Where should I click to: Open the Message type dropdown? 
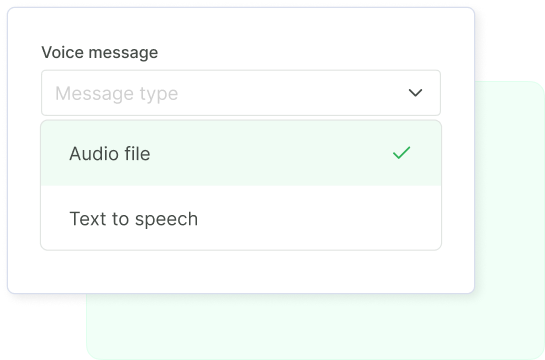[x=241, y=93]
